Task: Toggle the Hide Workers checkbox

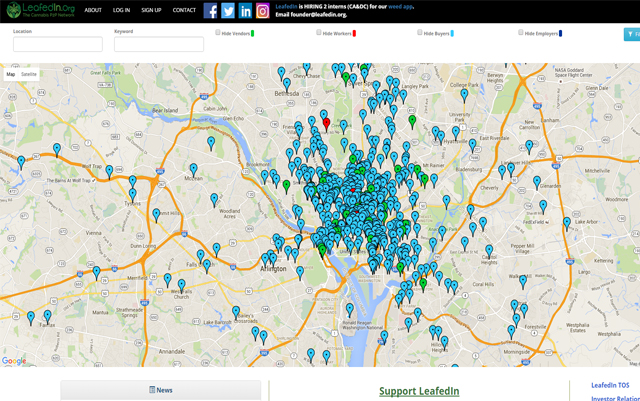Action: coord(319,33)
